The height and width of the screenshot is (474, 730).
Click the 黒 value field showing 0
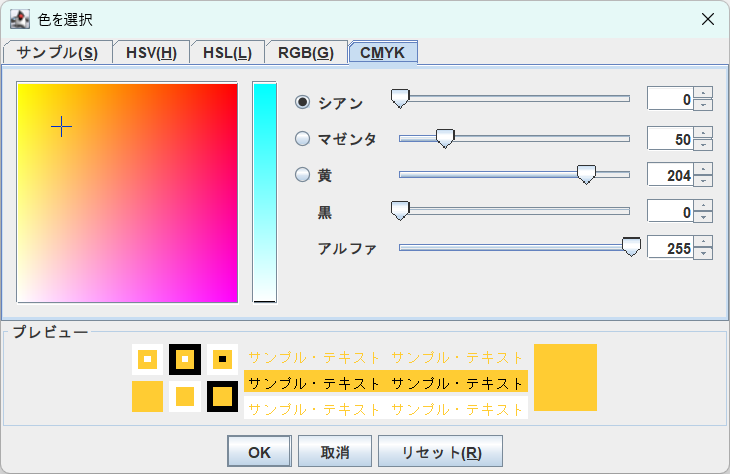(670, 212)
